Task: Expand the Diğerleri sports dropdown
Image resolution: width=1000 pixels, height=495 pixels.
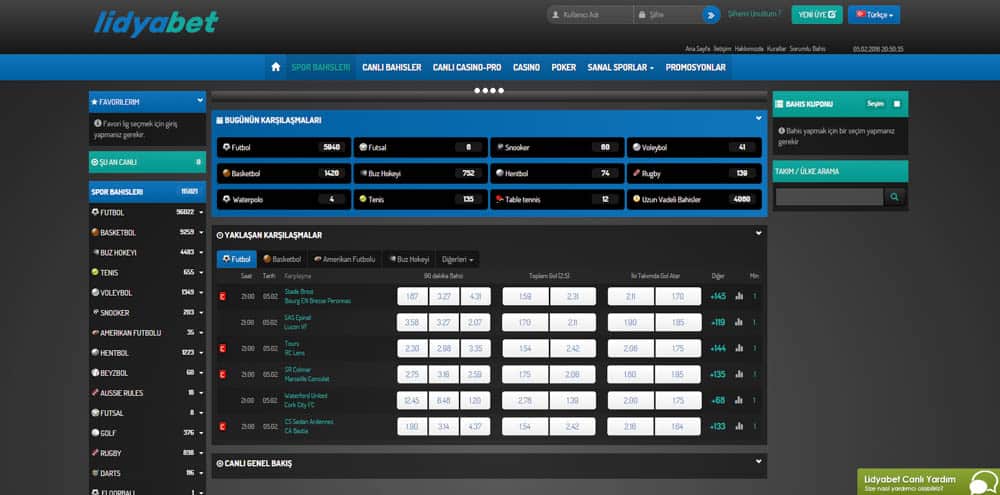Action: (457, 260)
